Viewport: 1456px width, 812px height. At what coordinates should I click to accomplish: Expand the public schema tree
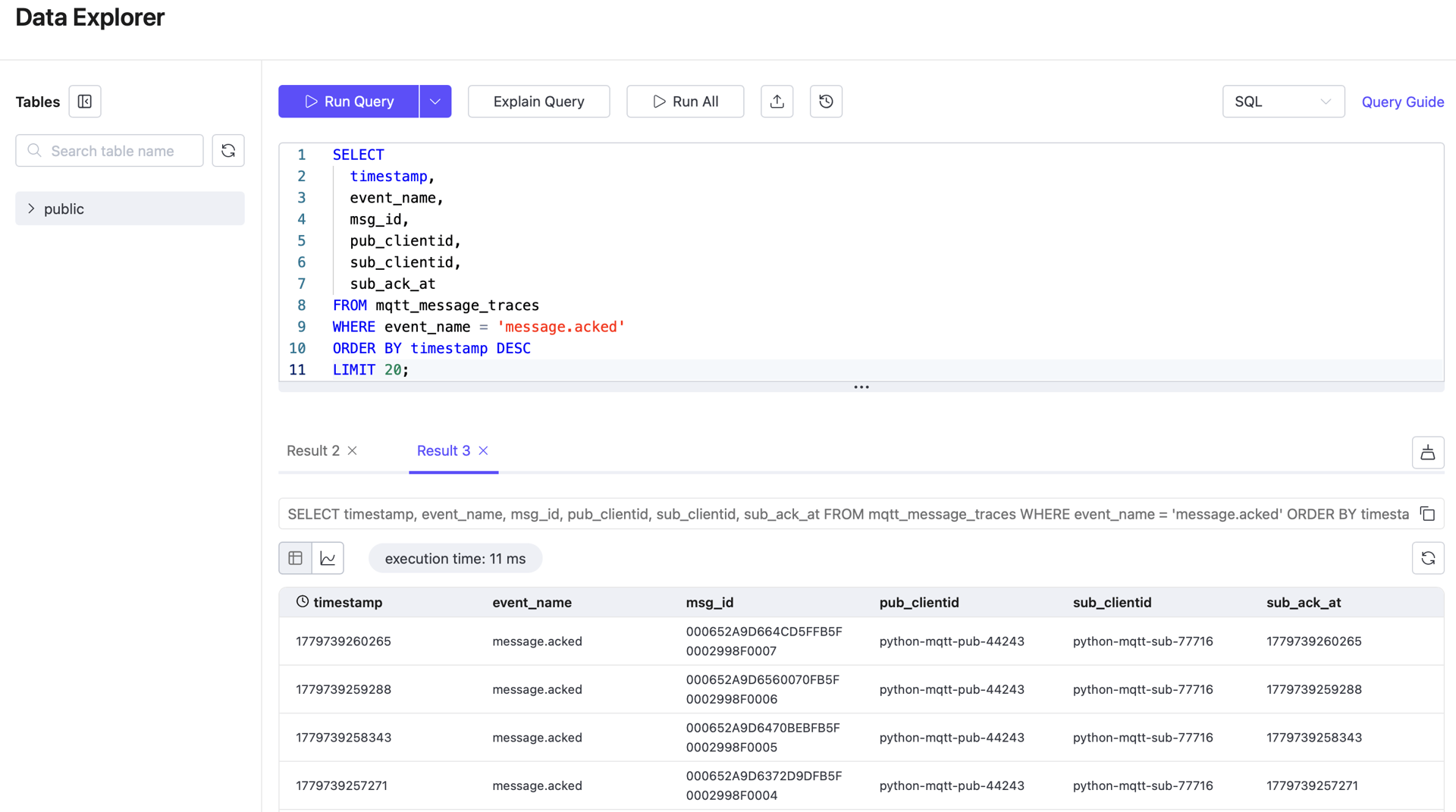coord(31,208)
